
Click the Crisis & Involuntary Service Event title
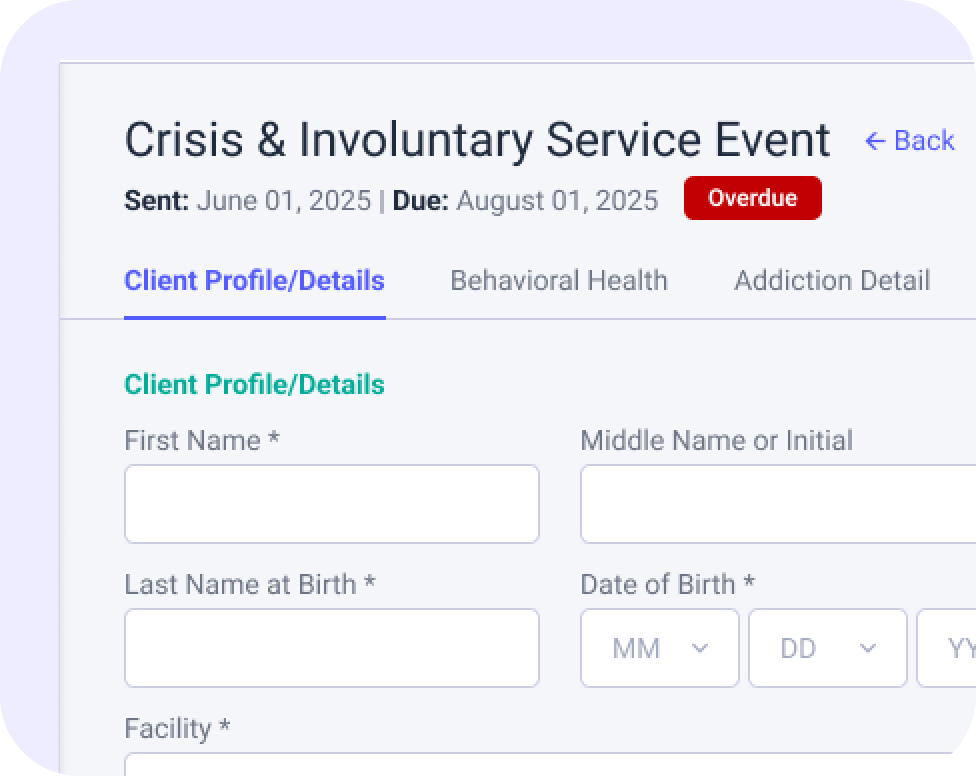pyautogui.click(x=477, y=140)
